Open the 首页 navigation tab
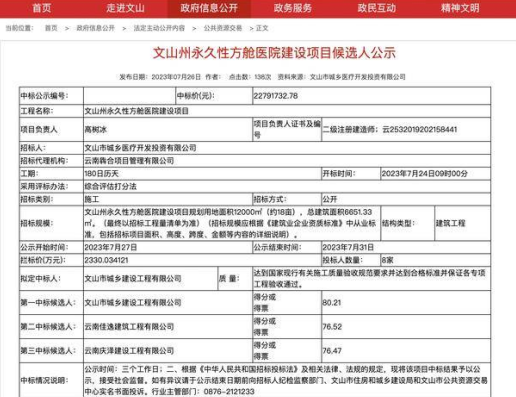The width and height of the screenshot is (516, 397). [x=42, y=8]
